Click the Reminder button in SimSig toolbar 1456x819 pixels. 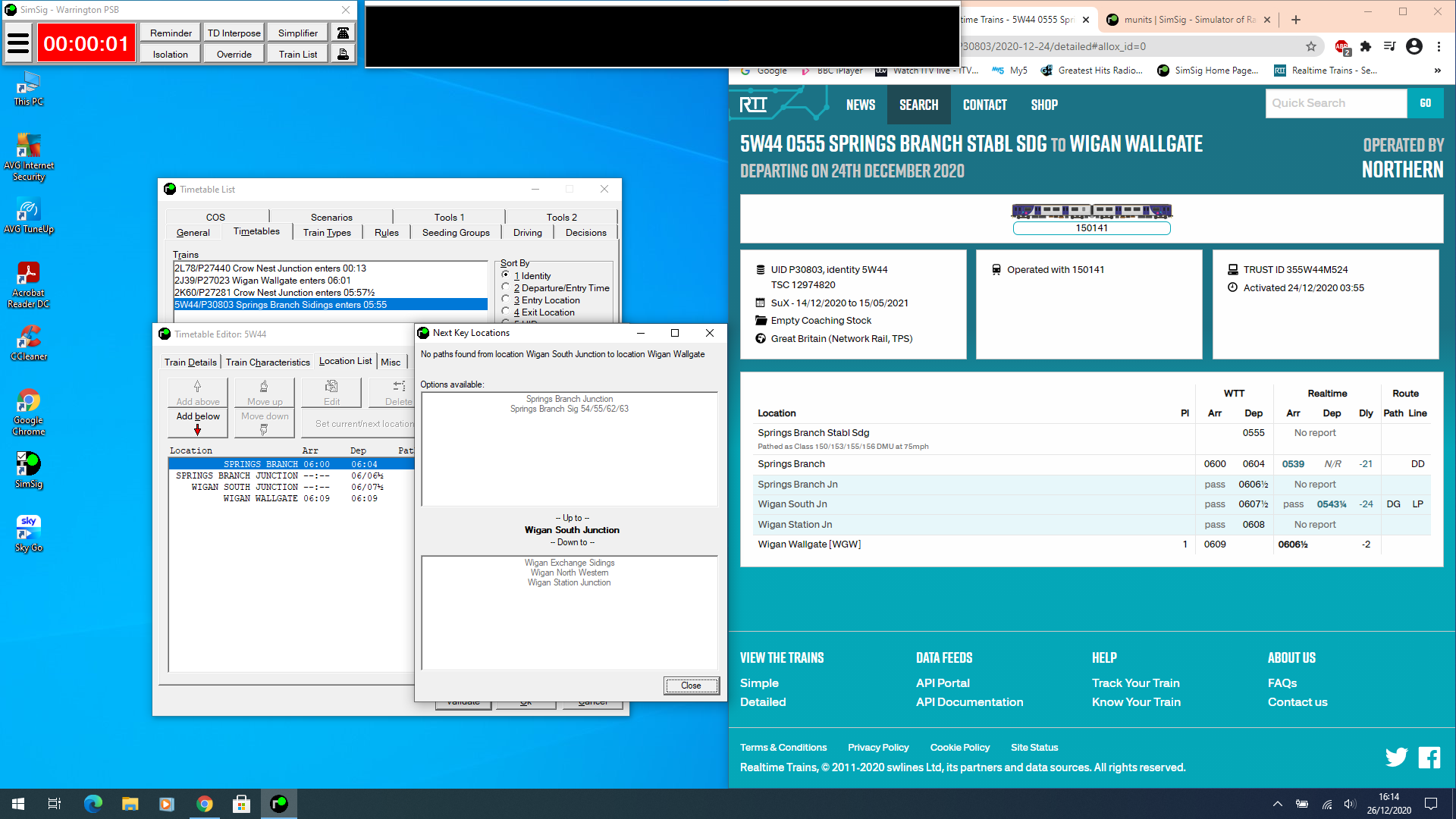coord(171,33)
